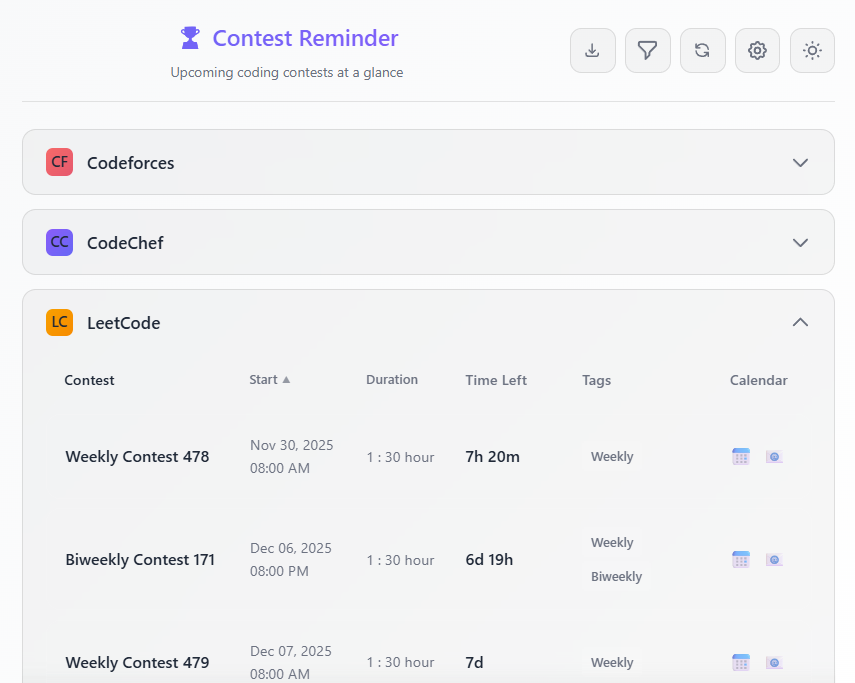Viewport: 855px width, 683px height.
Task: Click the CC CodeChef platform badge
Action: coord(59,242)
